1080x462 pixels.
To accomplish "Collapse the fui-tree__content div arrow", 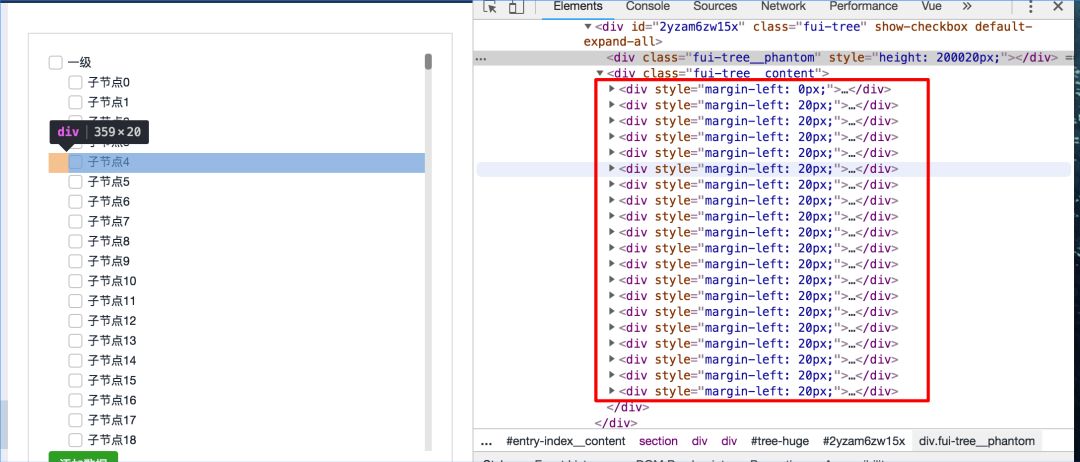I will click(600, 73).
